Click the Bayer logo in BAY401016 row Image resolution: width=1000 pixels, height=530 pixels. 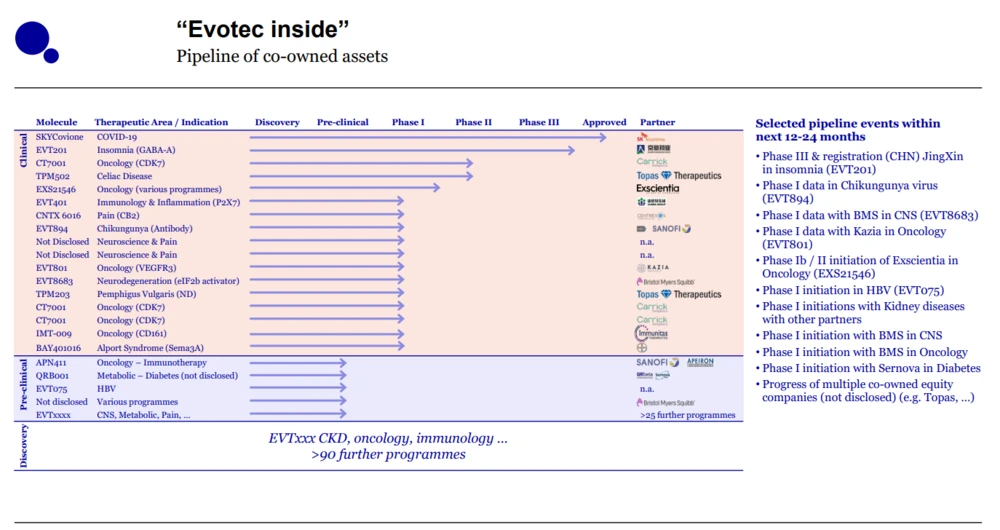point(642,348)
